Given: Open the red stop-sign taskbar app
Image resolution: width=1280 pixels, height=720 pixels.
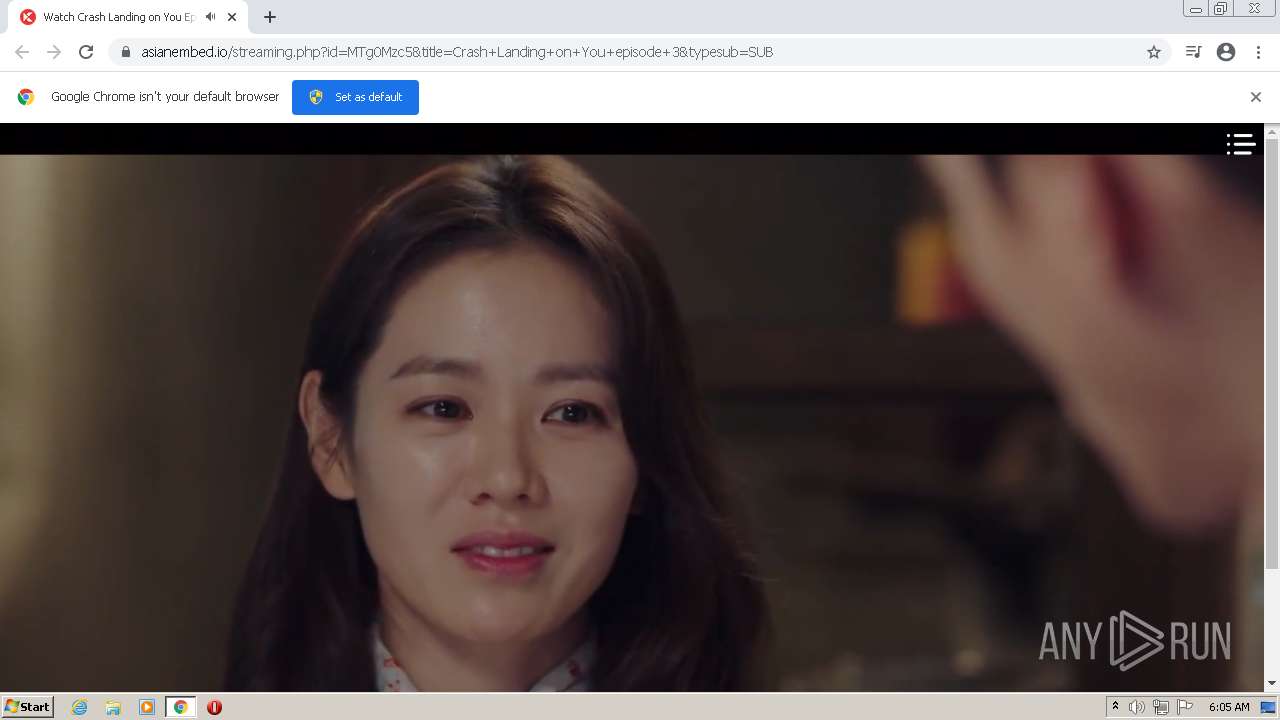Looking at the screenshot, I should [x=214, y=707].
